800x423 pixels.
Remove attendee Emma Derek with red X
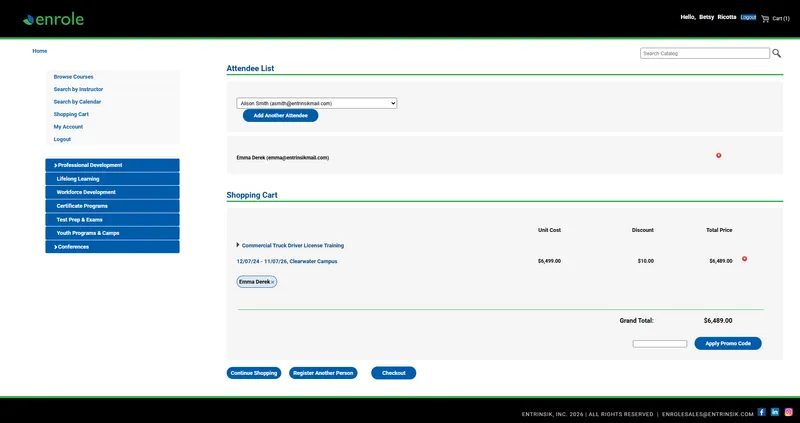(x=718, y=155)
